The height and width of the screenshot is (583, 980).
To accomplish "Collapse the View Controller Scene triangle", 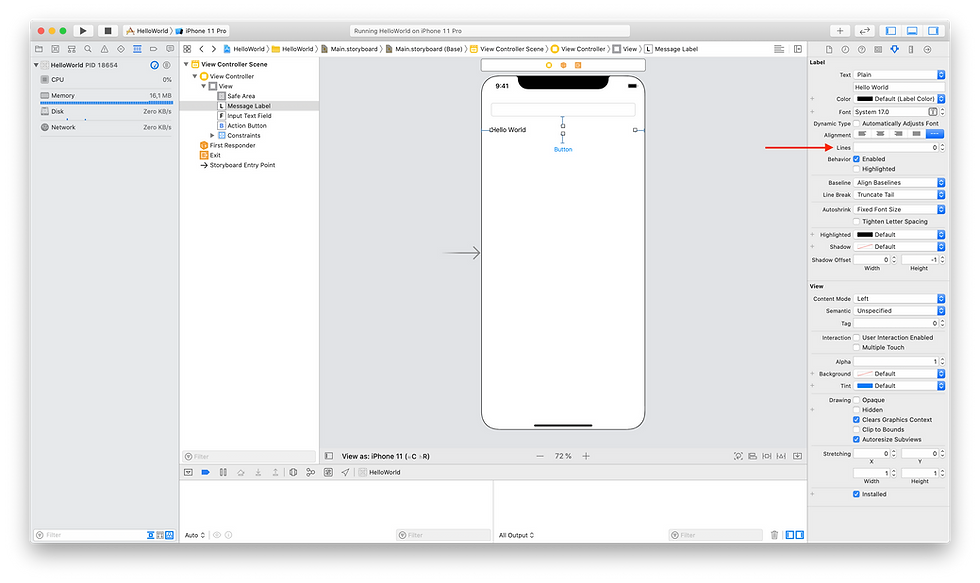I will (x=186, y=64).
